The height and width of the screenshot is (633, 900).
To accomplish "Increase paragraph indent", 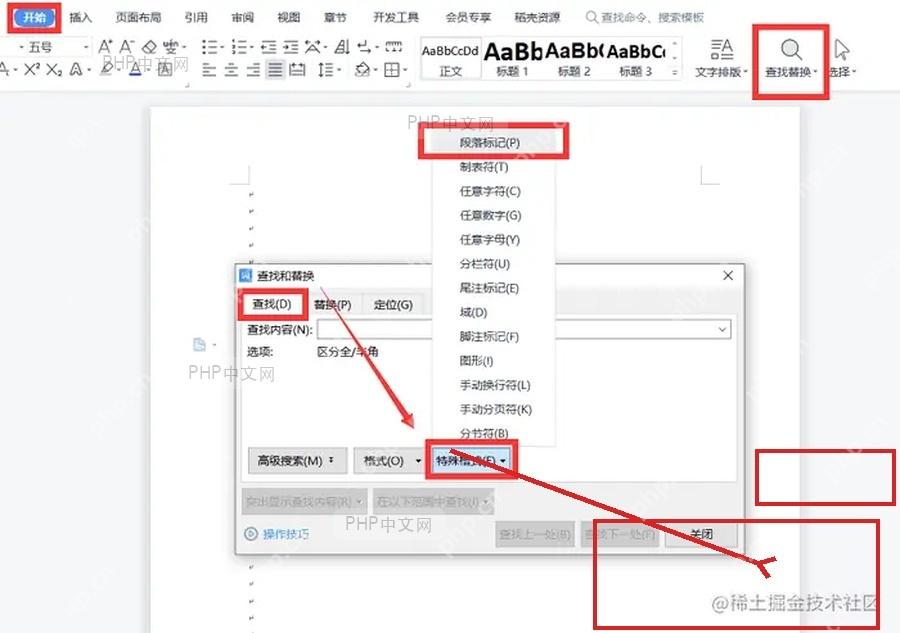I will (x=291, y=46).
